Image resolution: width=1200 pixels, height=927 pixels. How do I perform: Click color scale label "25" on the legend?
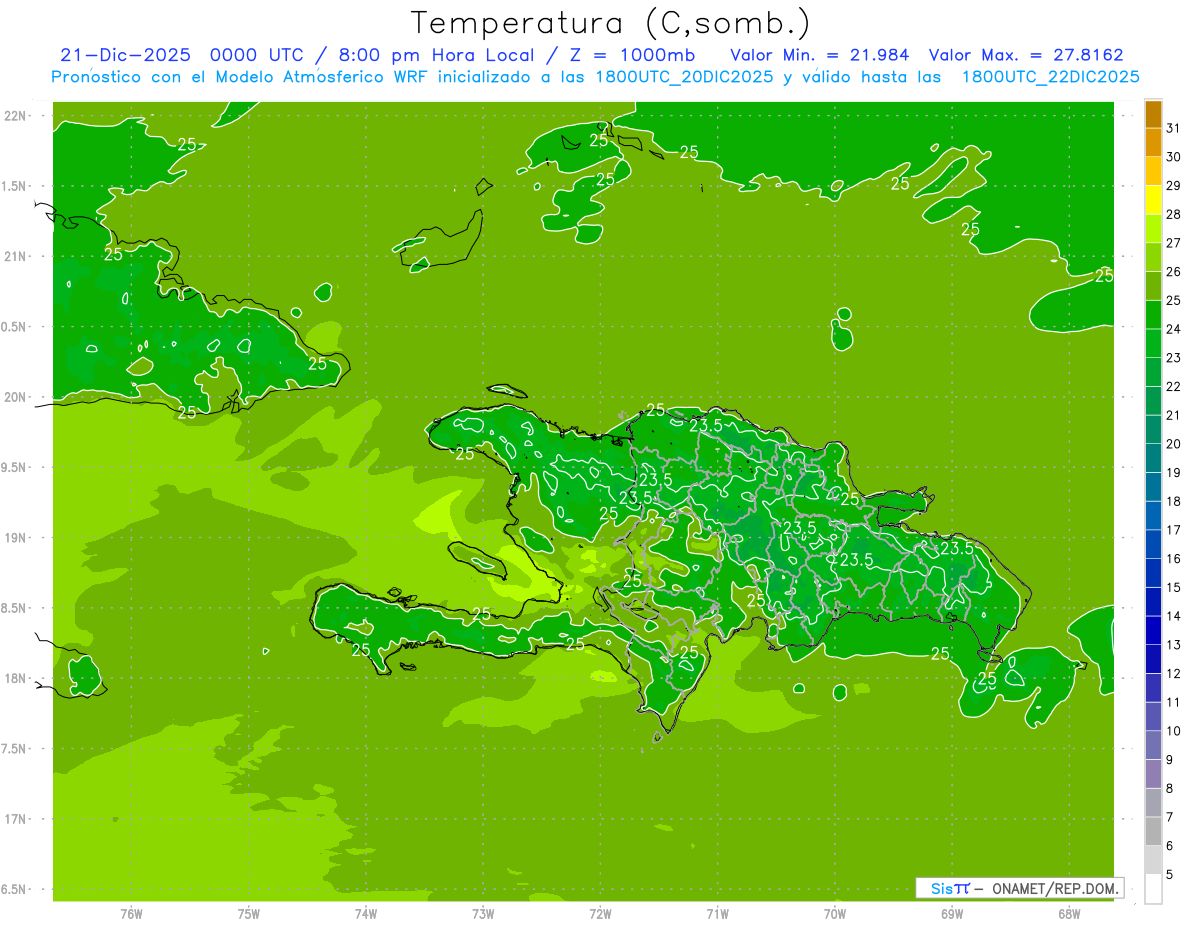point(1173,300)
